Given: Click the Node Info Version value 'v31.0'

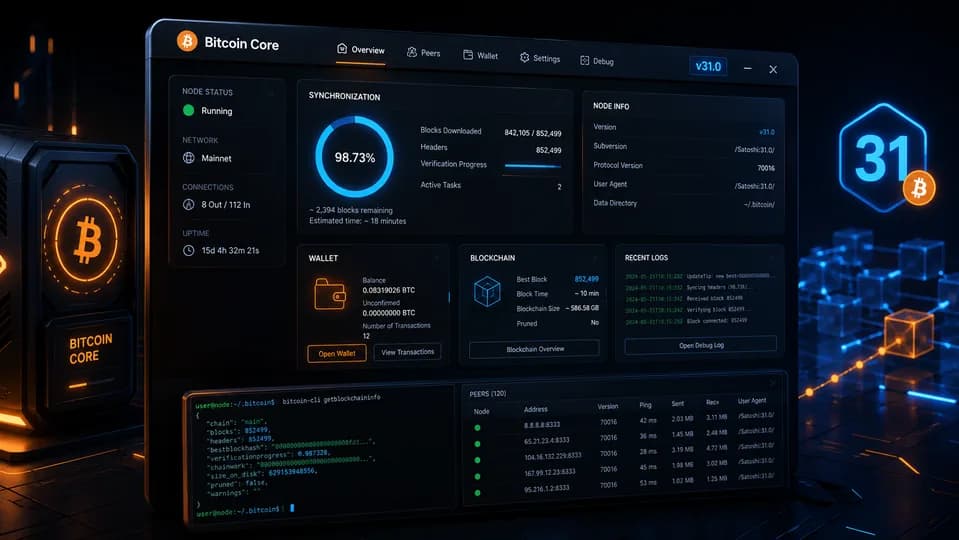Looking at the screenshot, I should pos(767,132).
